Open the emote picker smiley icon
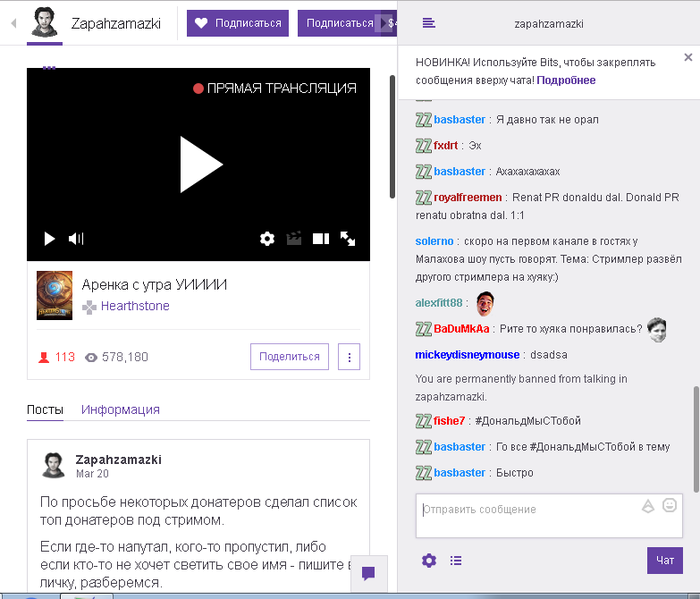 click(669, 505)
